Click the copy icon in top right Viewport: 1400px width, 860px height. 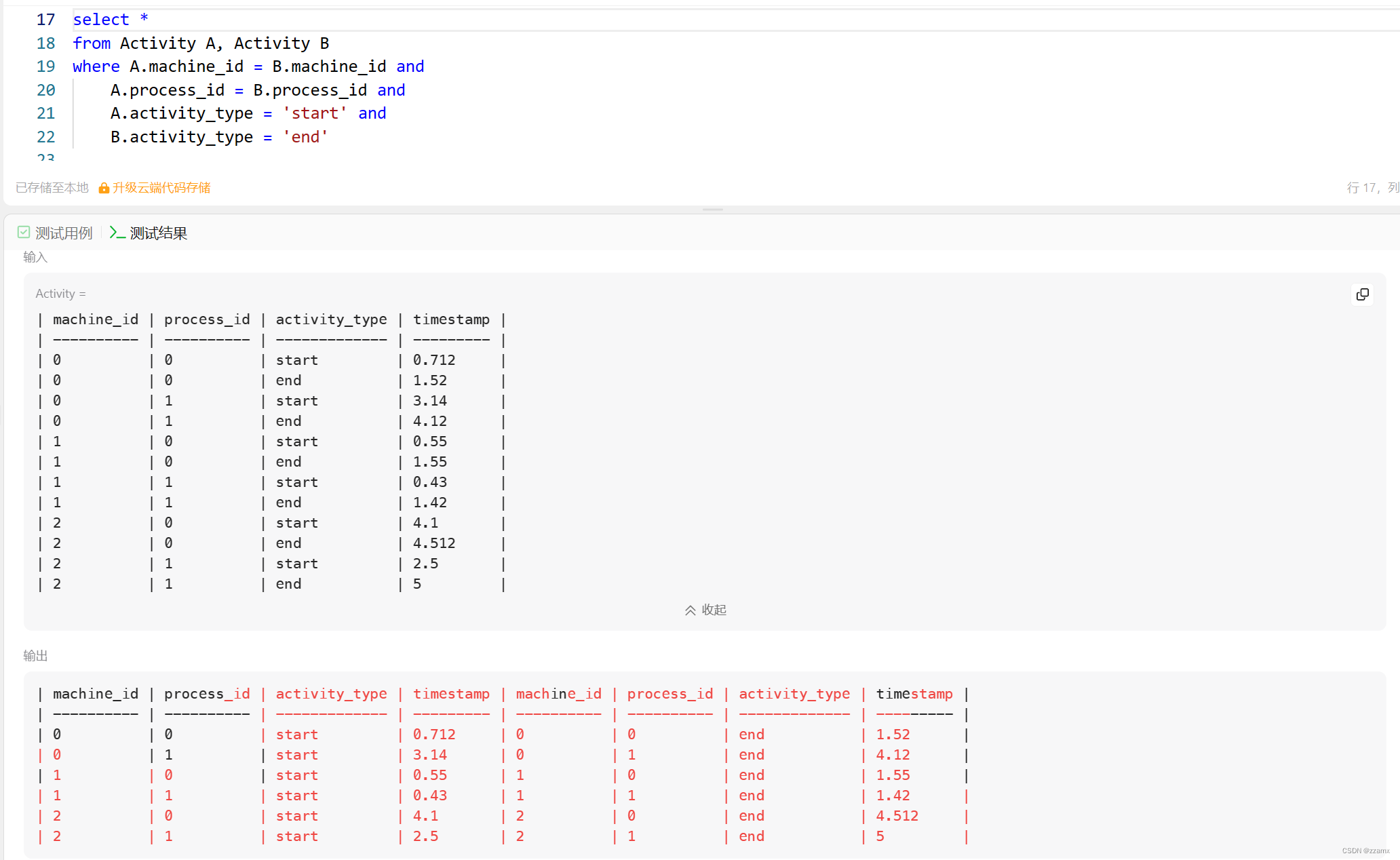pos(1363,294)
